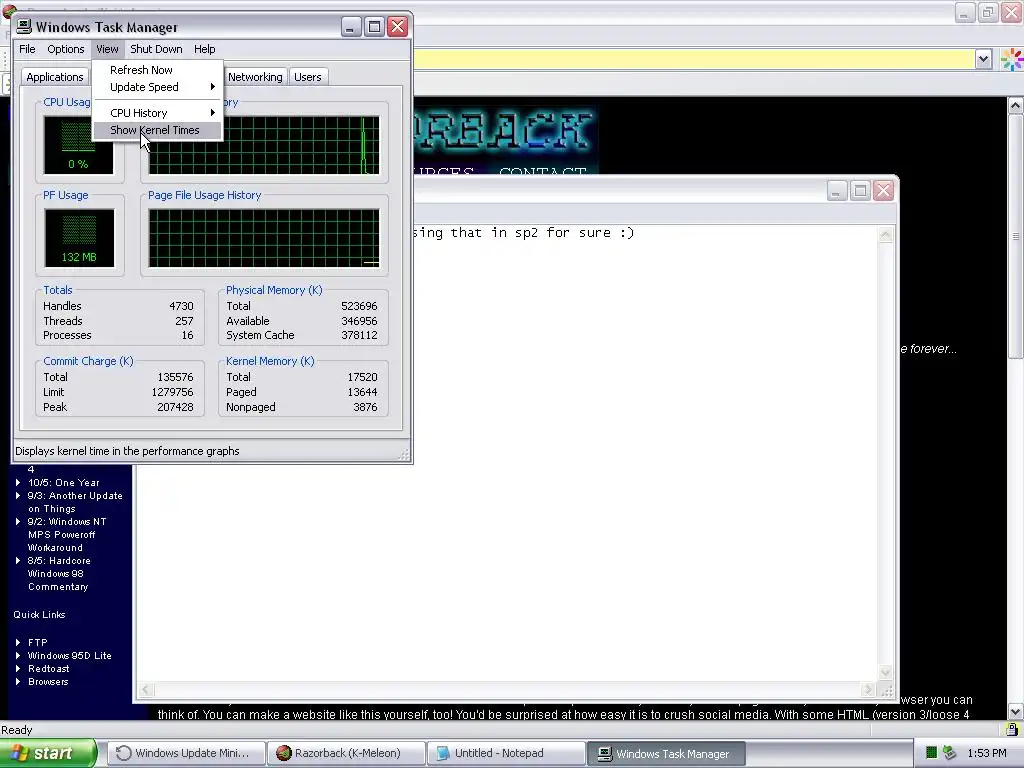Open the '10/5: One Year' sidebar link

pyautogui.click(x=63, y=483)
